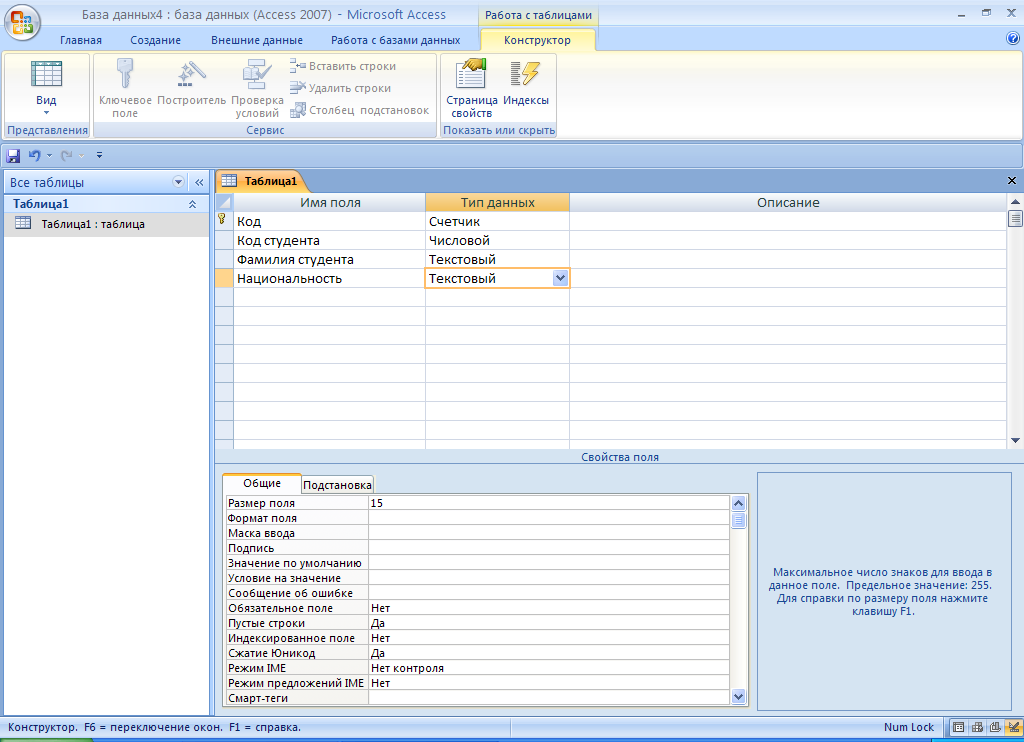The width and height of the screenshot is (1024, 742).
Task: Select the Фамилия студента field name
Action: pyautogui.click(x=330, y=259)
